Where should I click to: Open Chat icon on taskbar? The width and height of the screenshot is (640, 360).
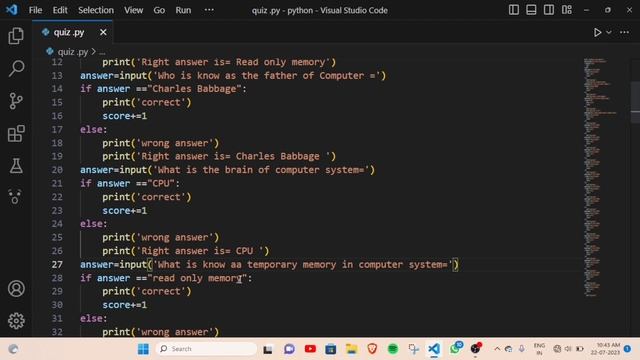tap(289, 349)
